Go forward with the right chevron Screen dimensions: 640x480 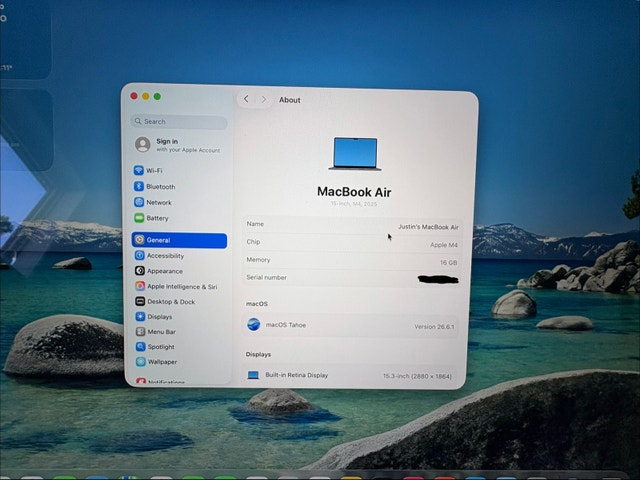coord(264,99)
